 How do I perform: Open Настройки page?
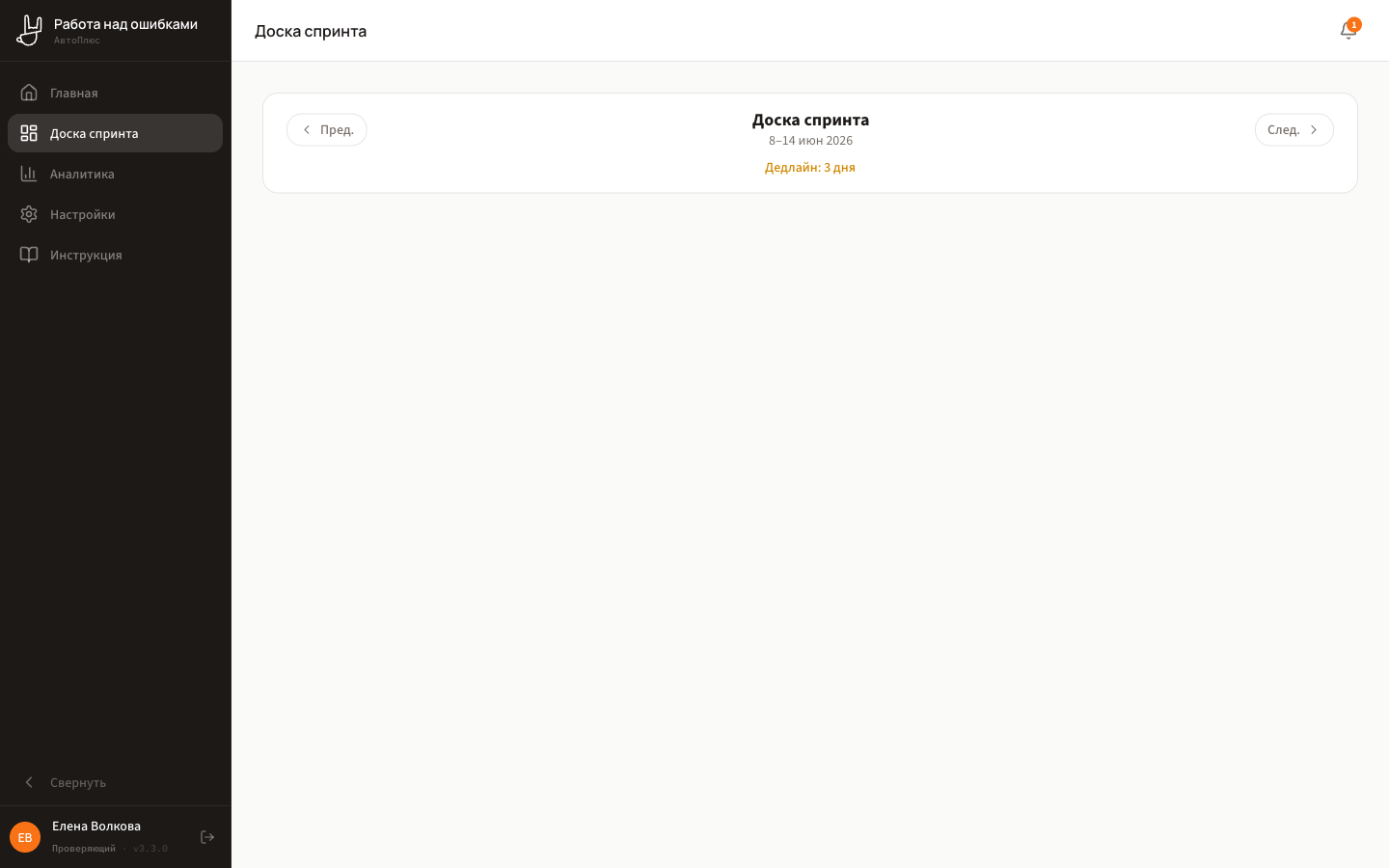(x=115, y=214)
